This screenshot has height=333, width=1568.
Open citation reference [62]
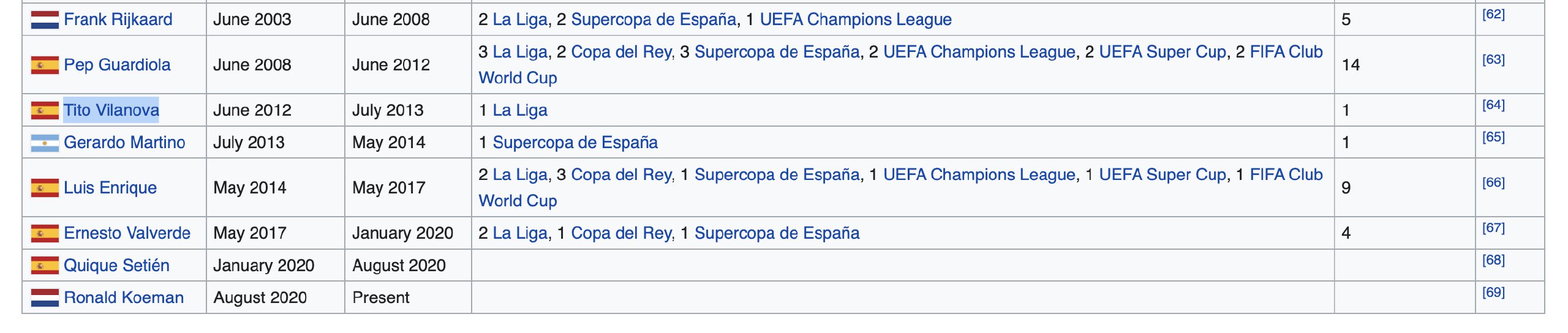point(1493,14)
